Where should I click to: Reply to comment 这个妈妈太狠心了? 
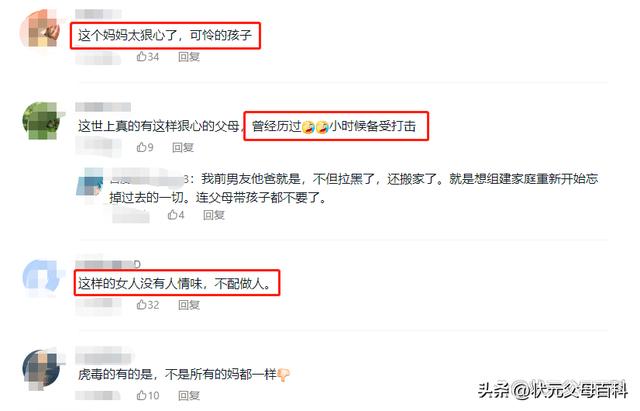pyautogui.click(x=189, y=57)
